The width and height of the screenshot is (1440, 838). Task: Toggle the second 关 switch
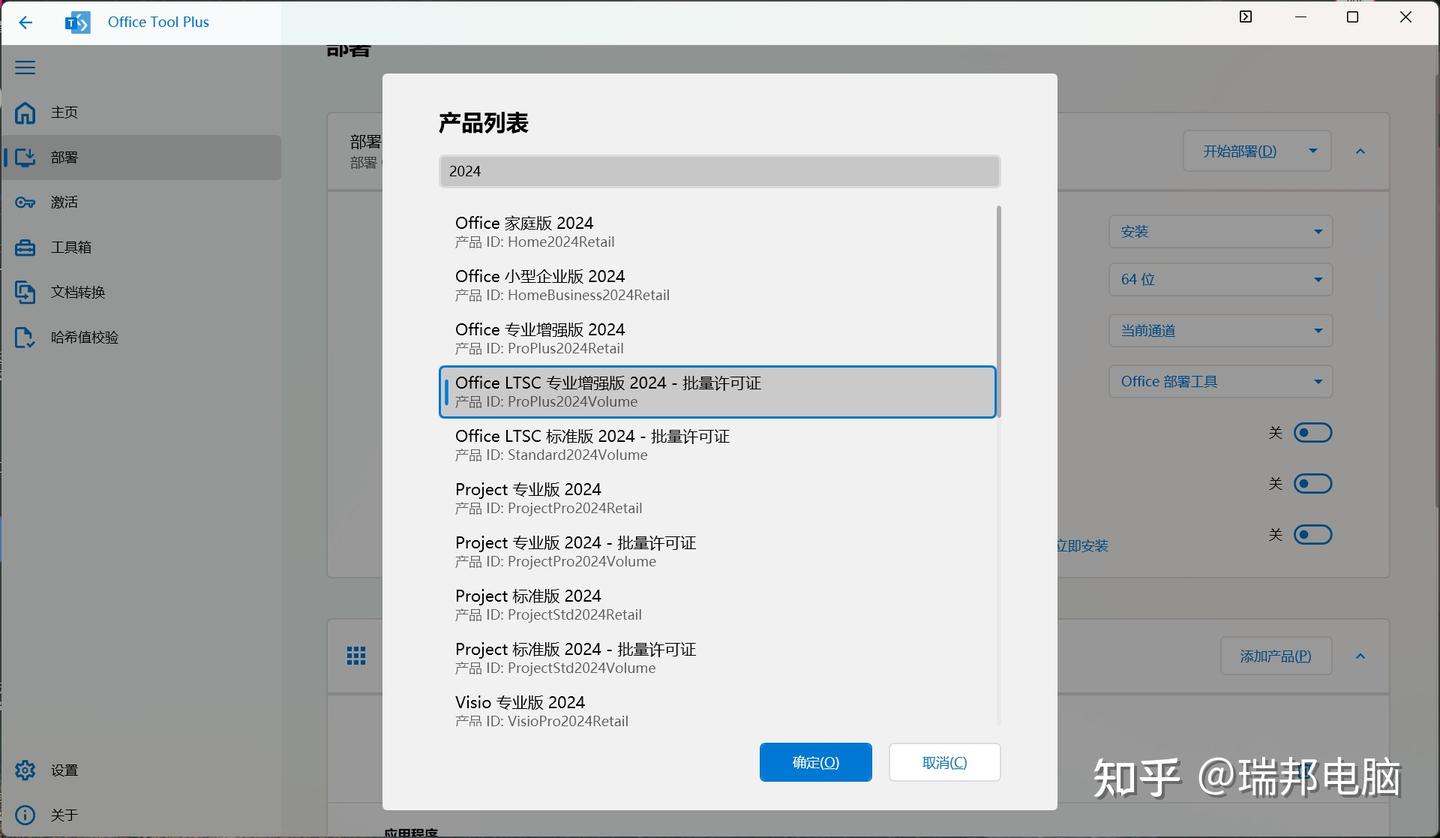[x=1312, y=483]
